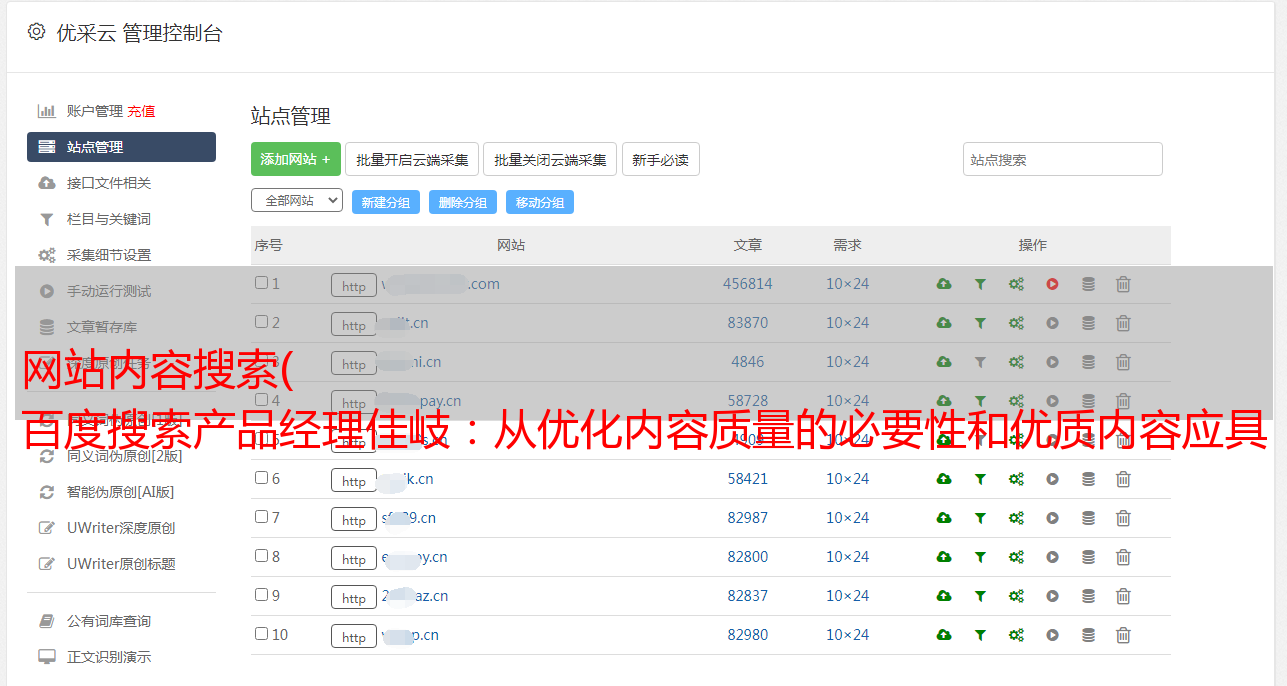Image resolution: width=1287 pixels, height=686 pixels.
Task: Delete site 10 with trash icon
Action: (x=1123, y=635)
